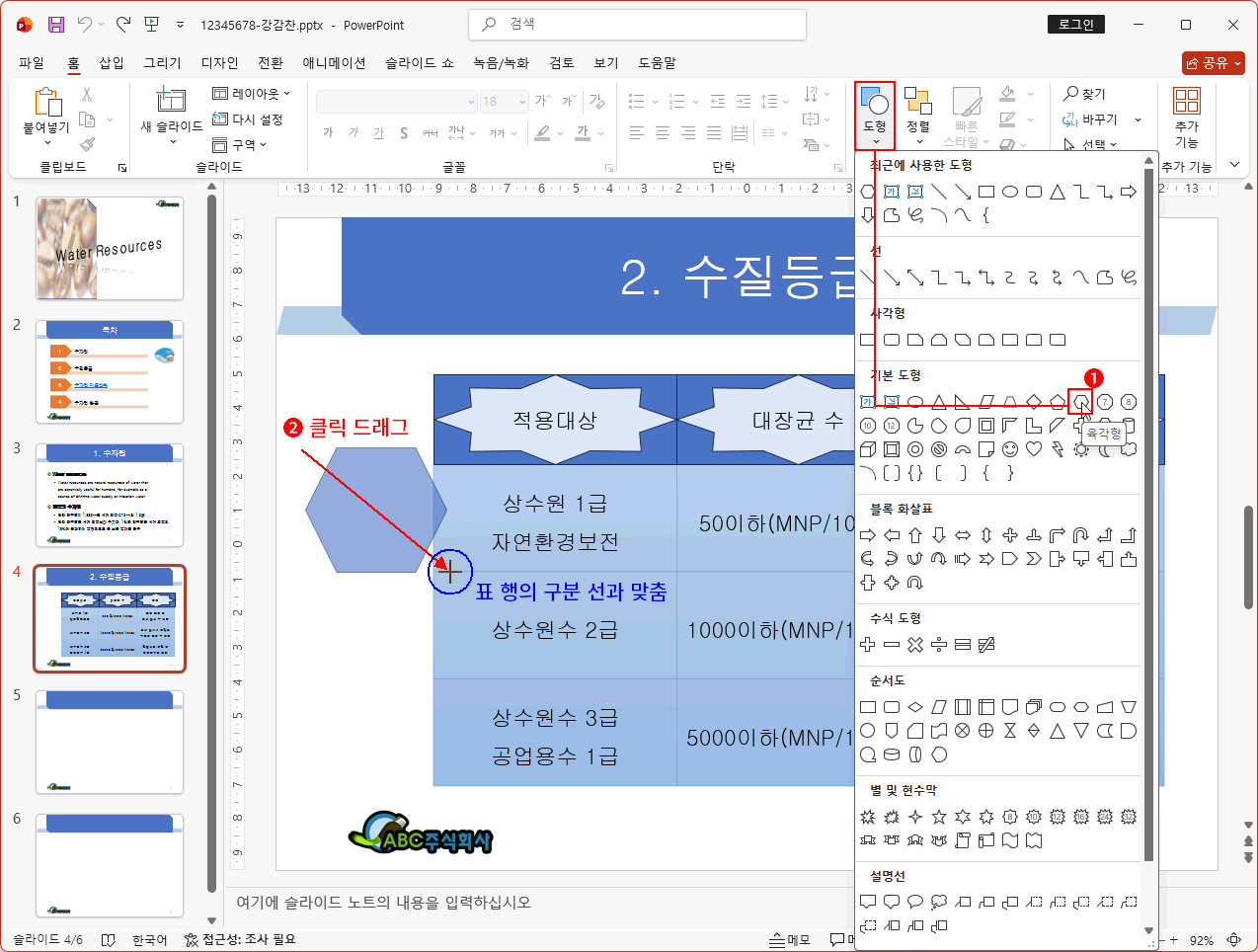Toggle italic text formatting
The width and height of the screenshot is (1258, 952).
pos(354,132)
